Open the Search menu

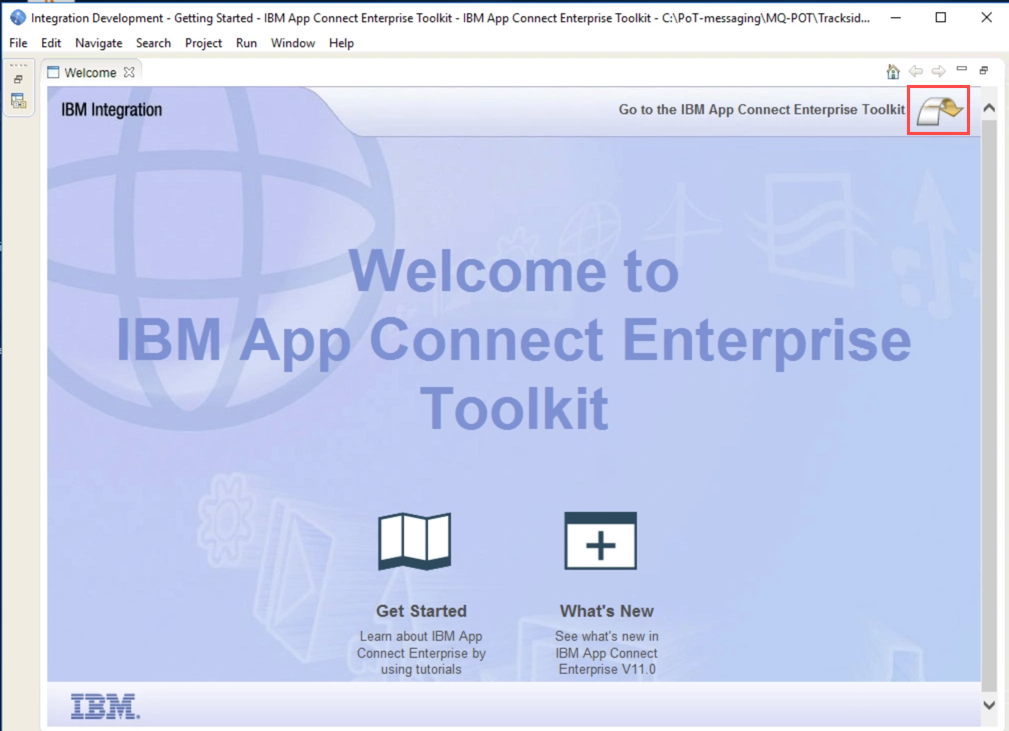coord(153,43)
